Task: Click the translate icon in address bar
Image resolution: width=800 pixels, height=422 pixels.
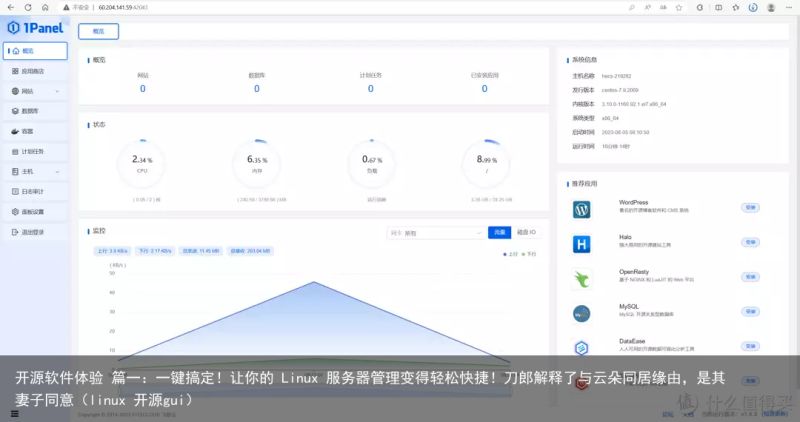Action: [663, 8]
